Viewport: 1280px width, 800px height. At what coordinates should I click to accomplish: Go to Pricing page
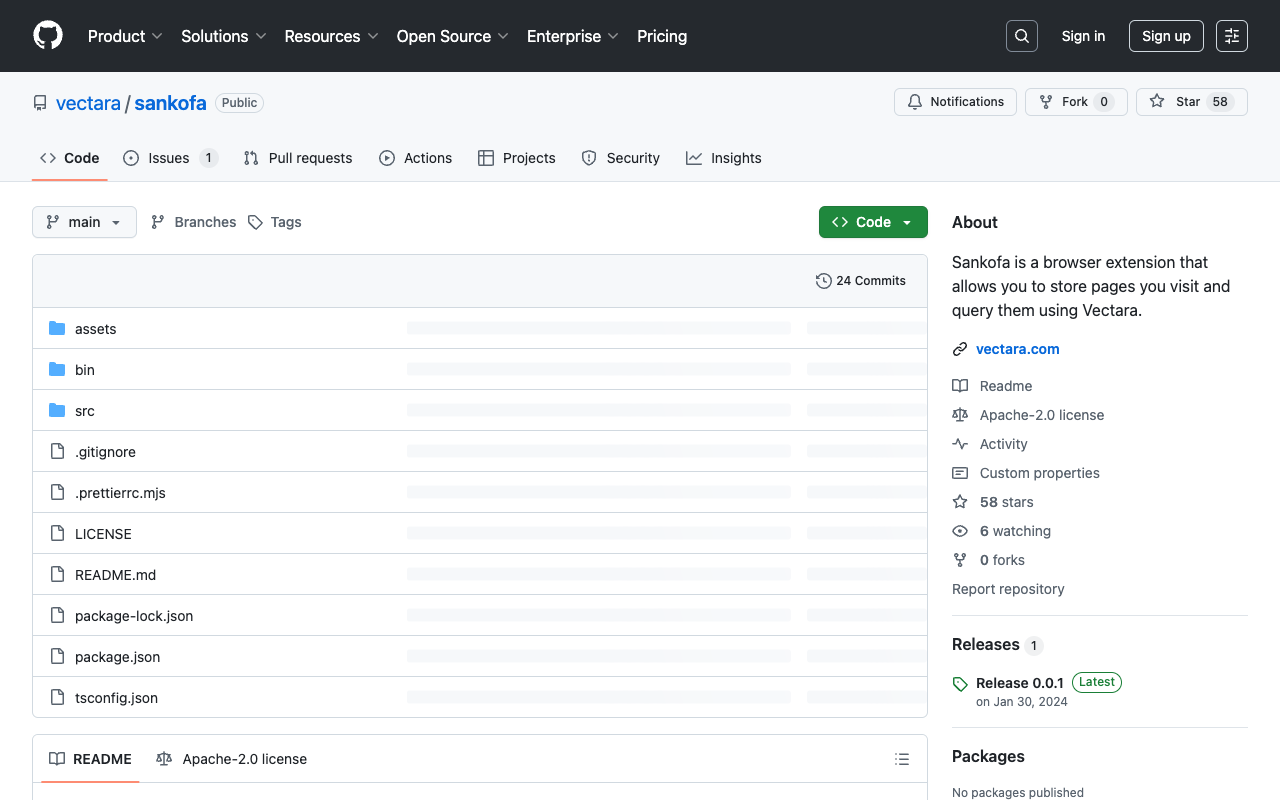click(662, 36)
